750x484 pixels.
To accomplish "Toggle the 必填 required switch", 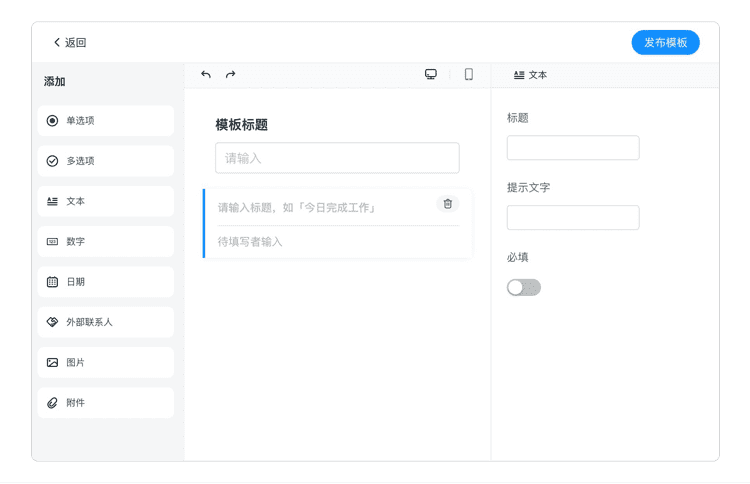I will point(523,288).
